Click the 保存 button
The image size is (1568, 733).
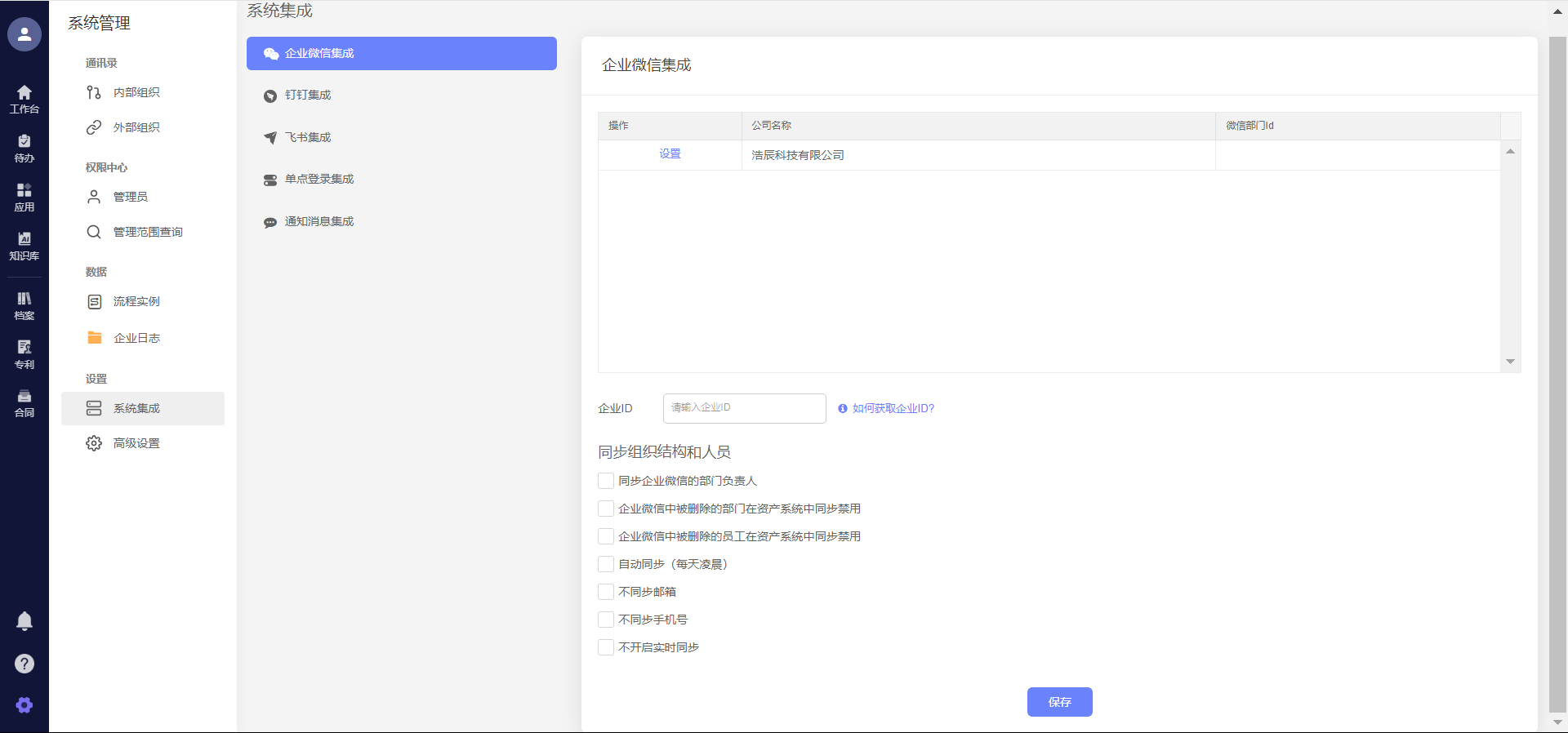point(1059,702)
